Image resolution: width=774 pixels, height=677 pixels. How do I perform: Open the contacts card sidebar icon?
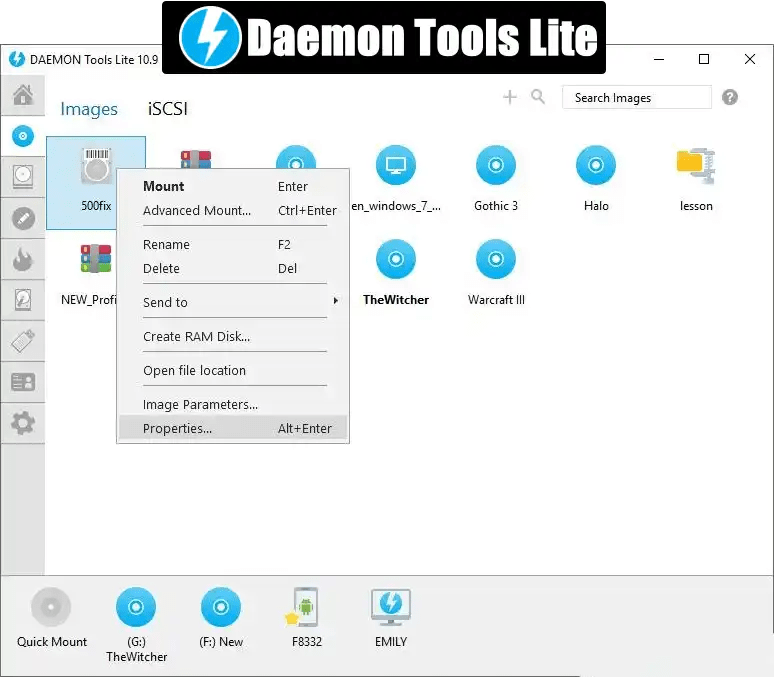point(23,382)
